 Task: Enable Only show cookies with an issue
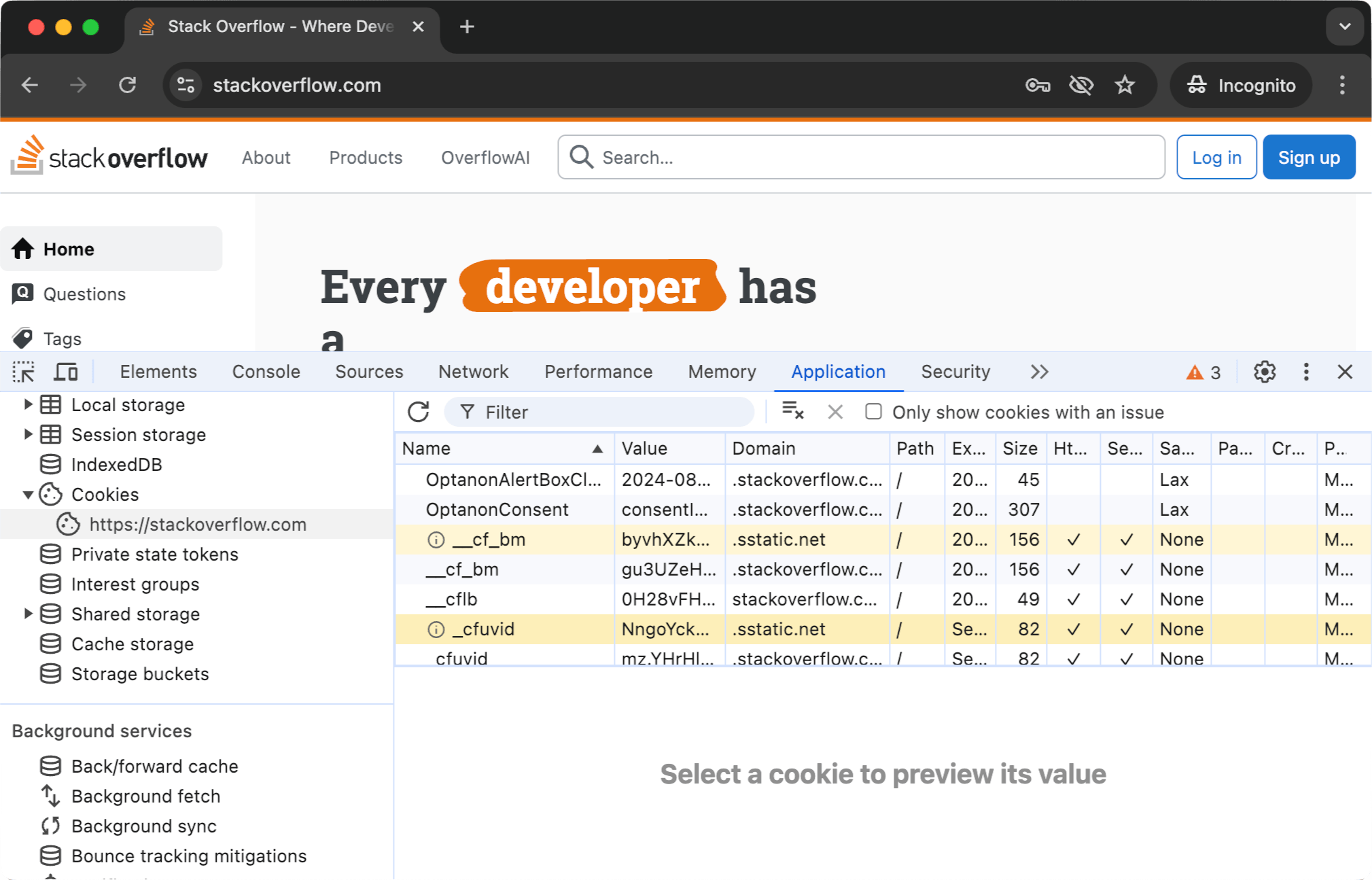pos(873,412)
